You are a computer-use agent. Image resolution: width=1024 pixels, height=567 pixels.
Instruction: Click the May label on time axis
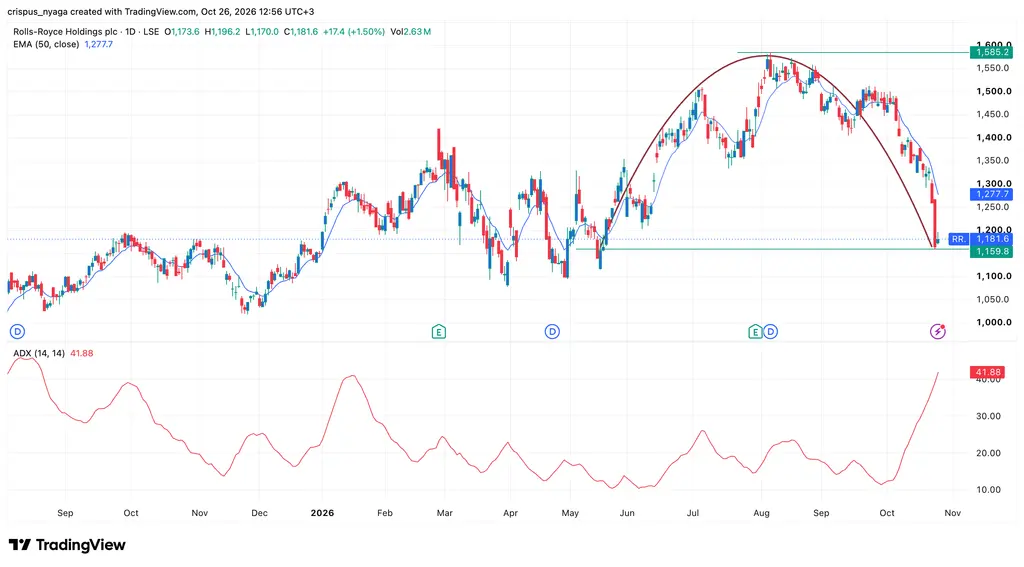point(570,513)
